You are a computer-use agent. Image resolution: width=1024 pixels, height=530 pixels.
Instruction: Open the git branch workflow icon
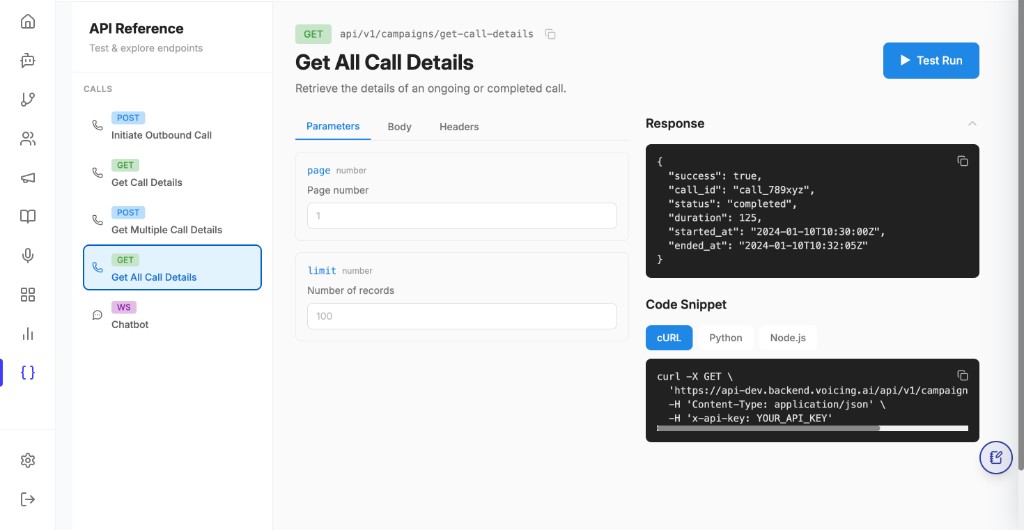point(27,99)
